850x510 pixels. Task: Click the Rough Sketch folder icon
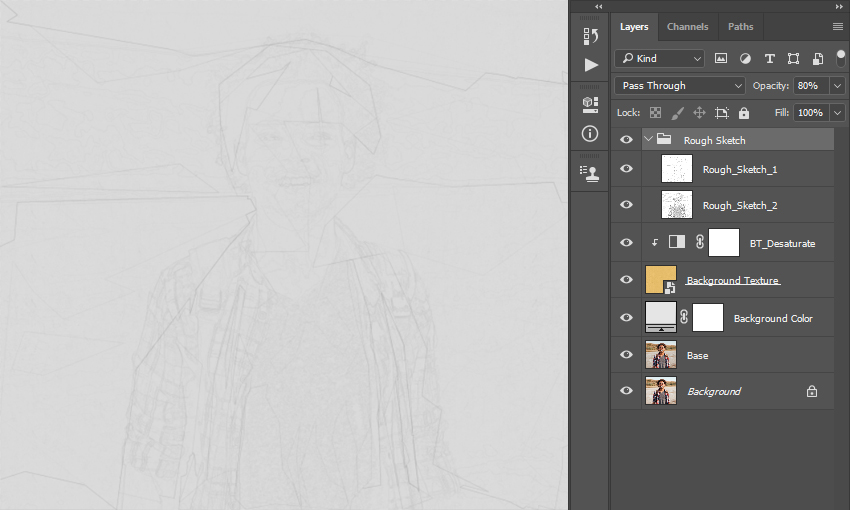point(664,139)
